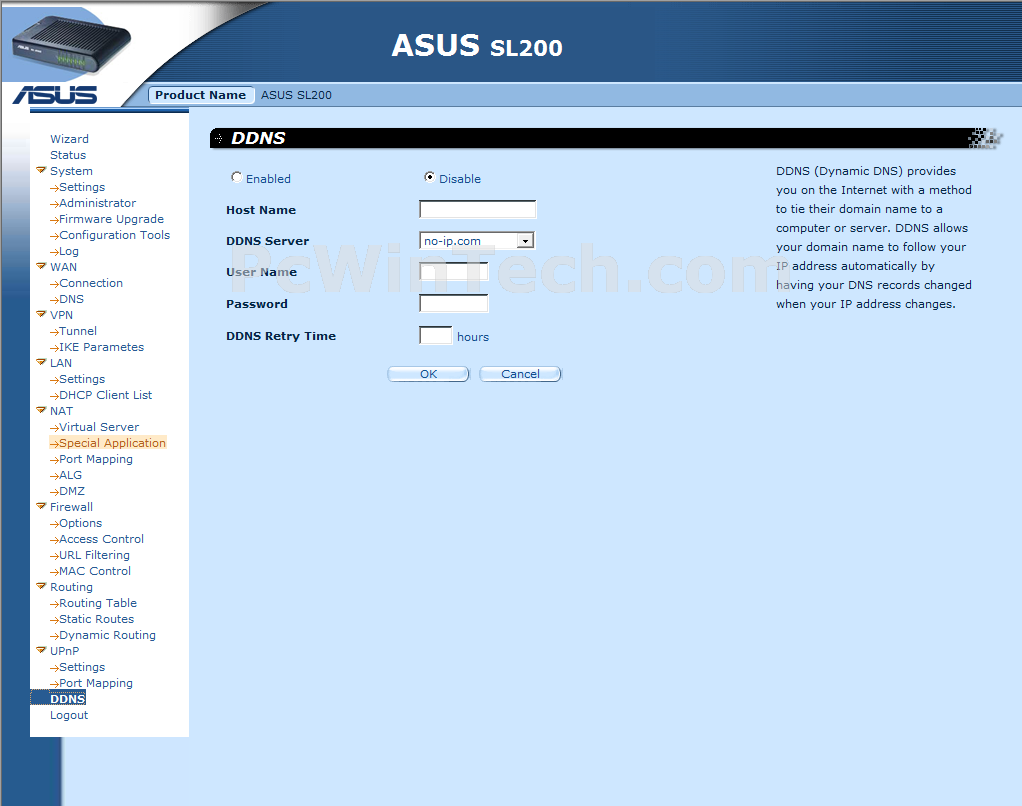The image size is (1022, 806).
Task: Go to System Settings
Action: tap(82, 187)
